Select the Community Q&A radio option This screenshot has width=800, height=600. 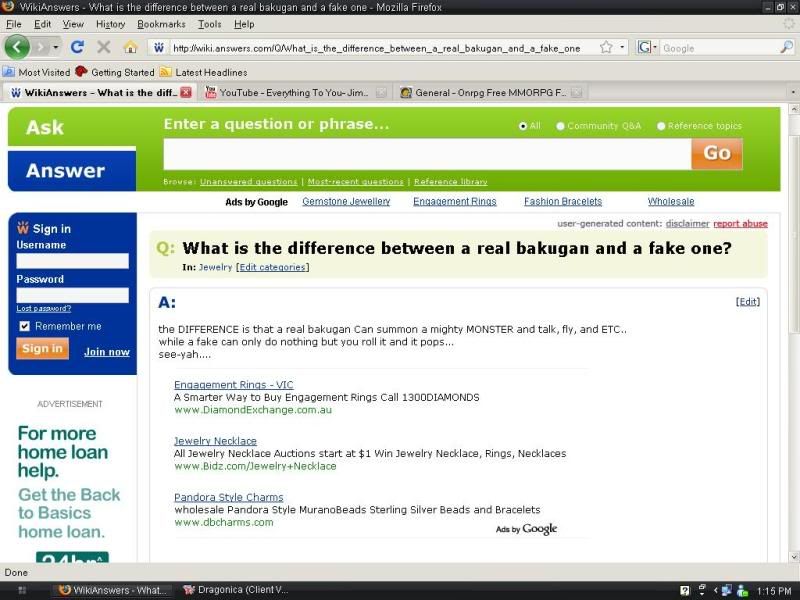pyautogui.click(x=560, y=126)
